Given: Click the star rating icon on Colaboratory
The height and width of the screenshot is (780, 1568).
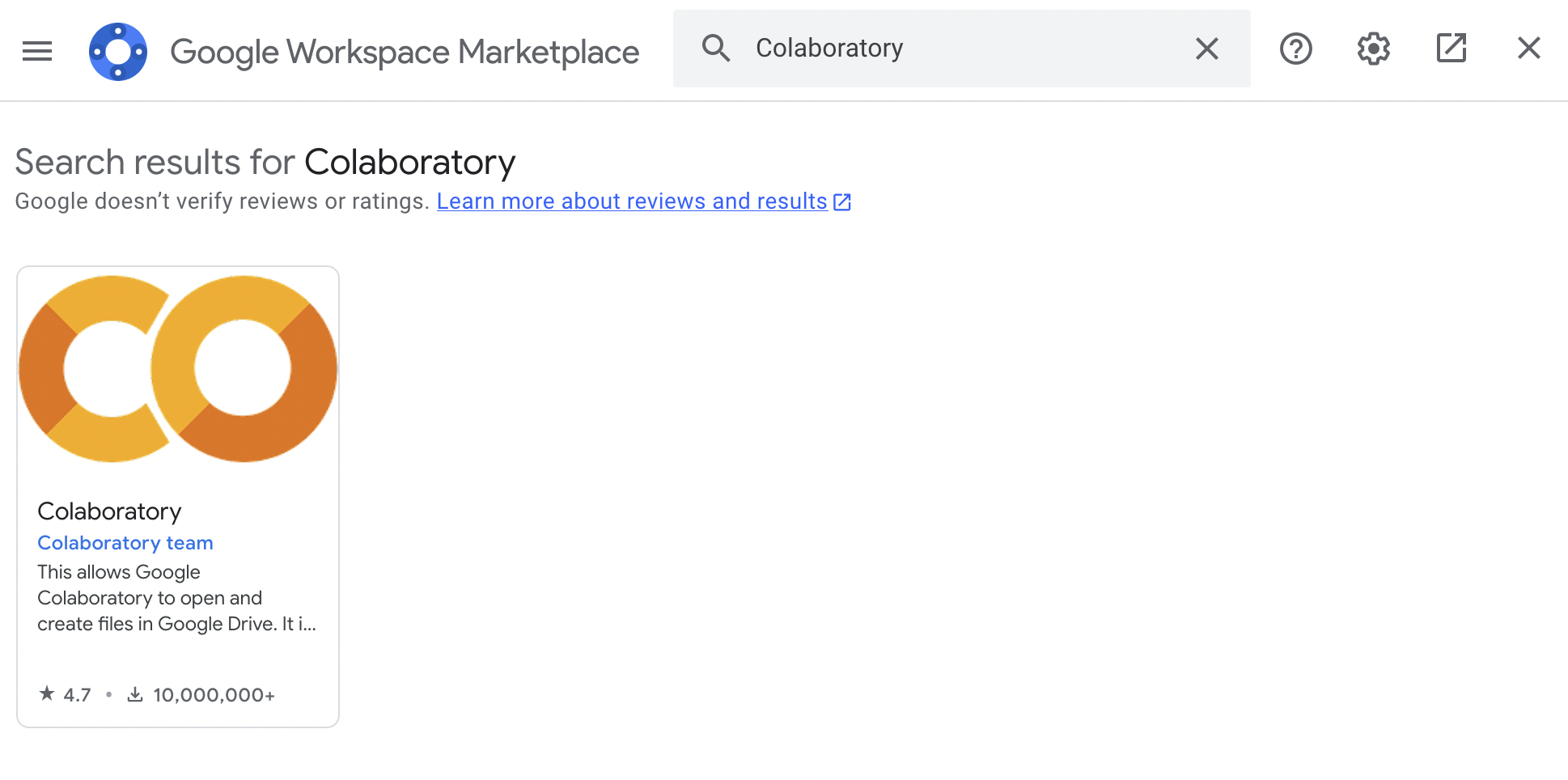Looking at the screenshot, I should (48, 693).
